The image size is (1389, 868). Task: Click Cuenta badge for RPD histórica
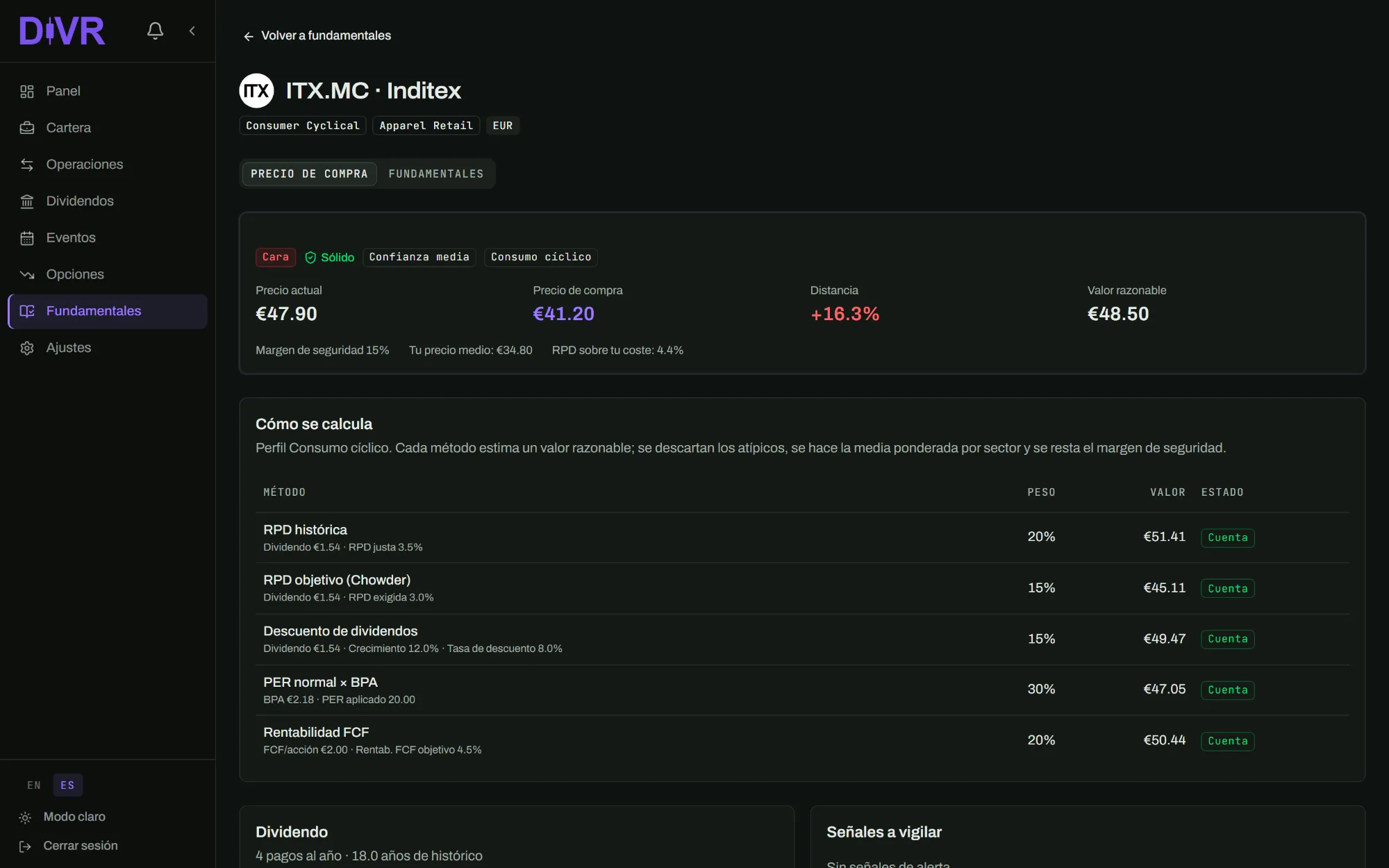point(1227,537)
